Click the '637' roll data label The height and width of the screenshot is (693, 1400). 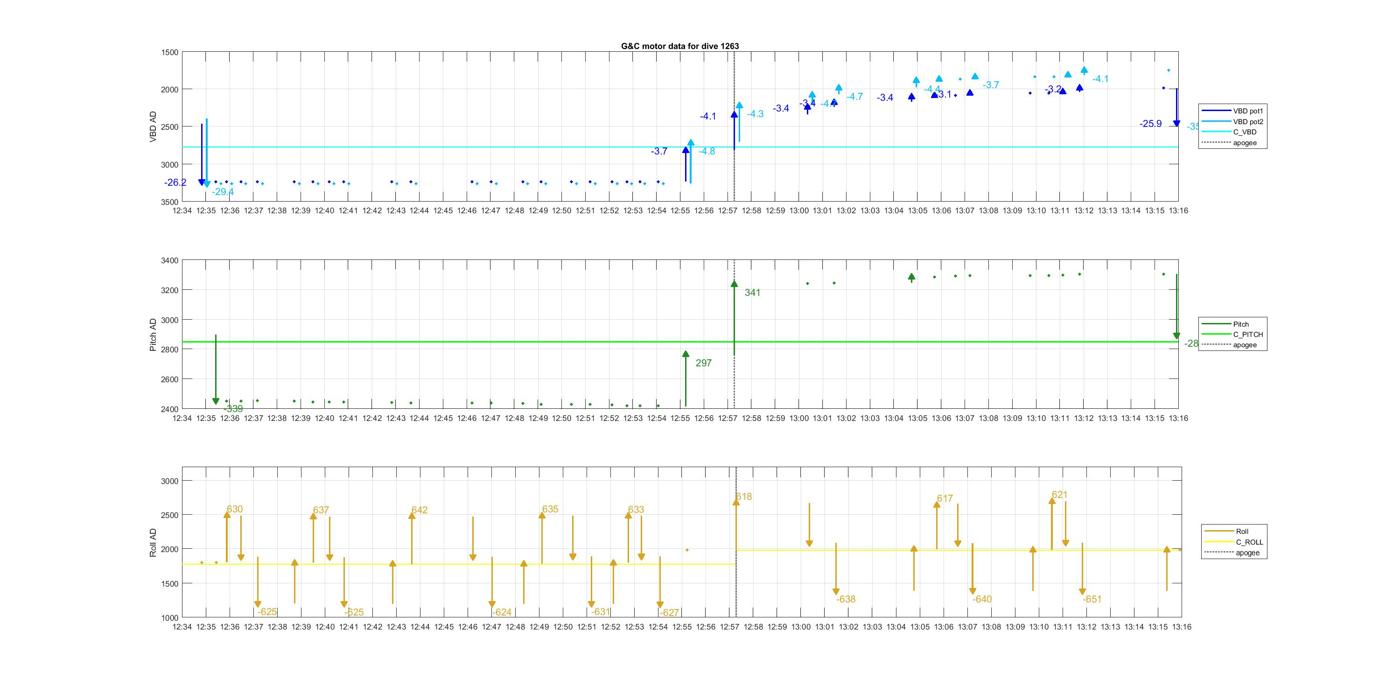point(321,510)
